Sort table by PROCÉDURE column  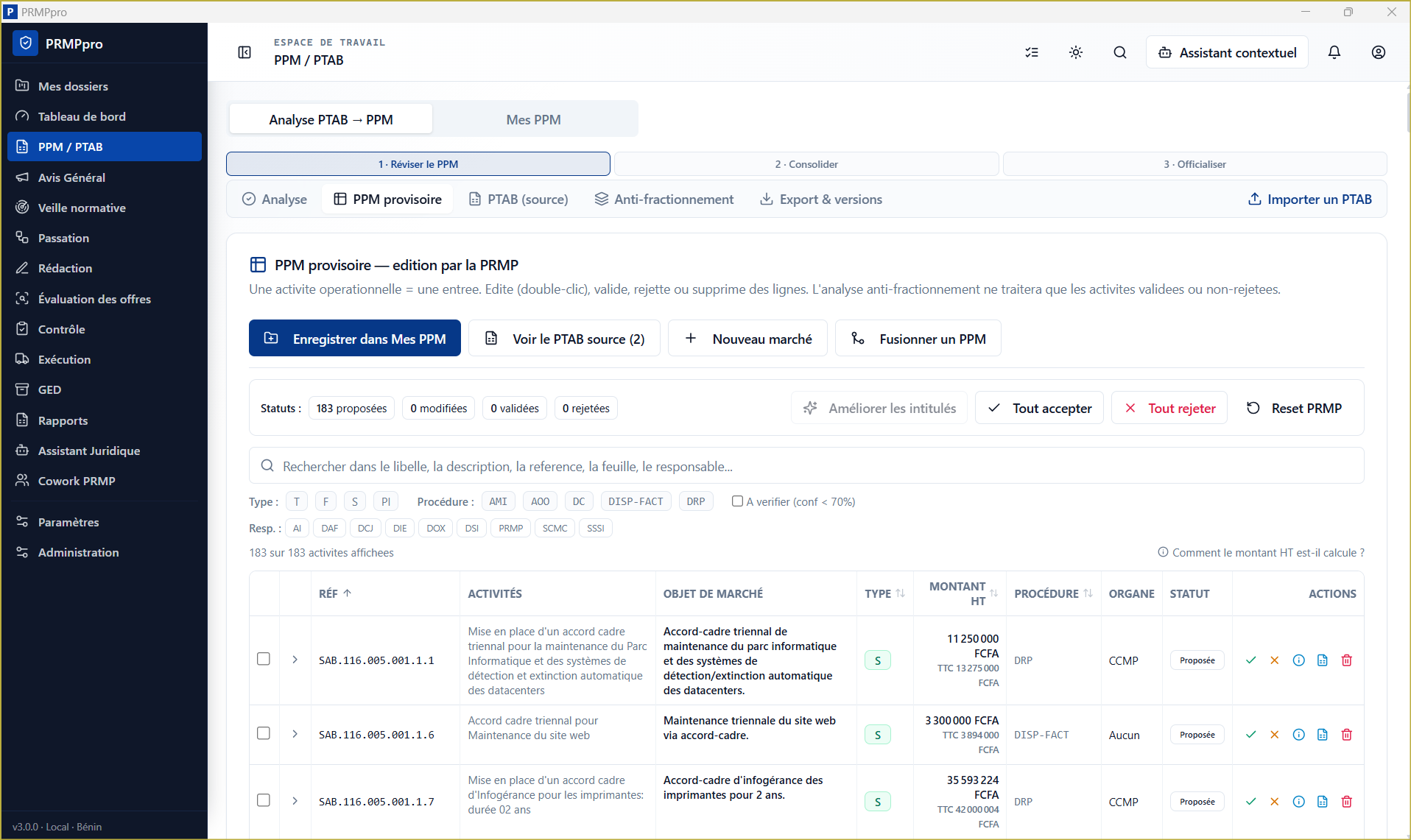point(1053,593)
